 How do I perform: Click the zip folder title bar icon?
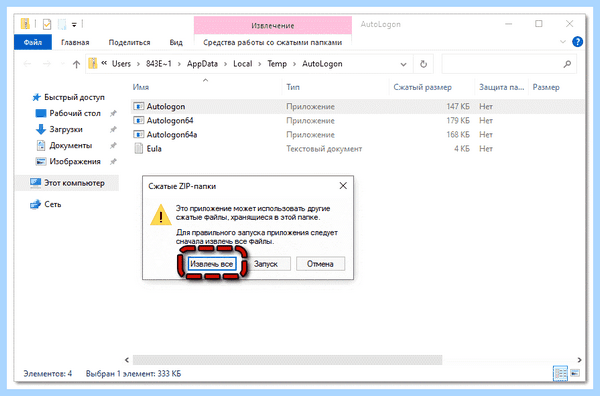click(25, 24)
